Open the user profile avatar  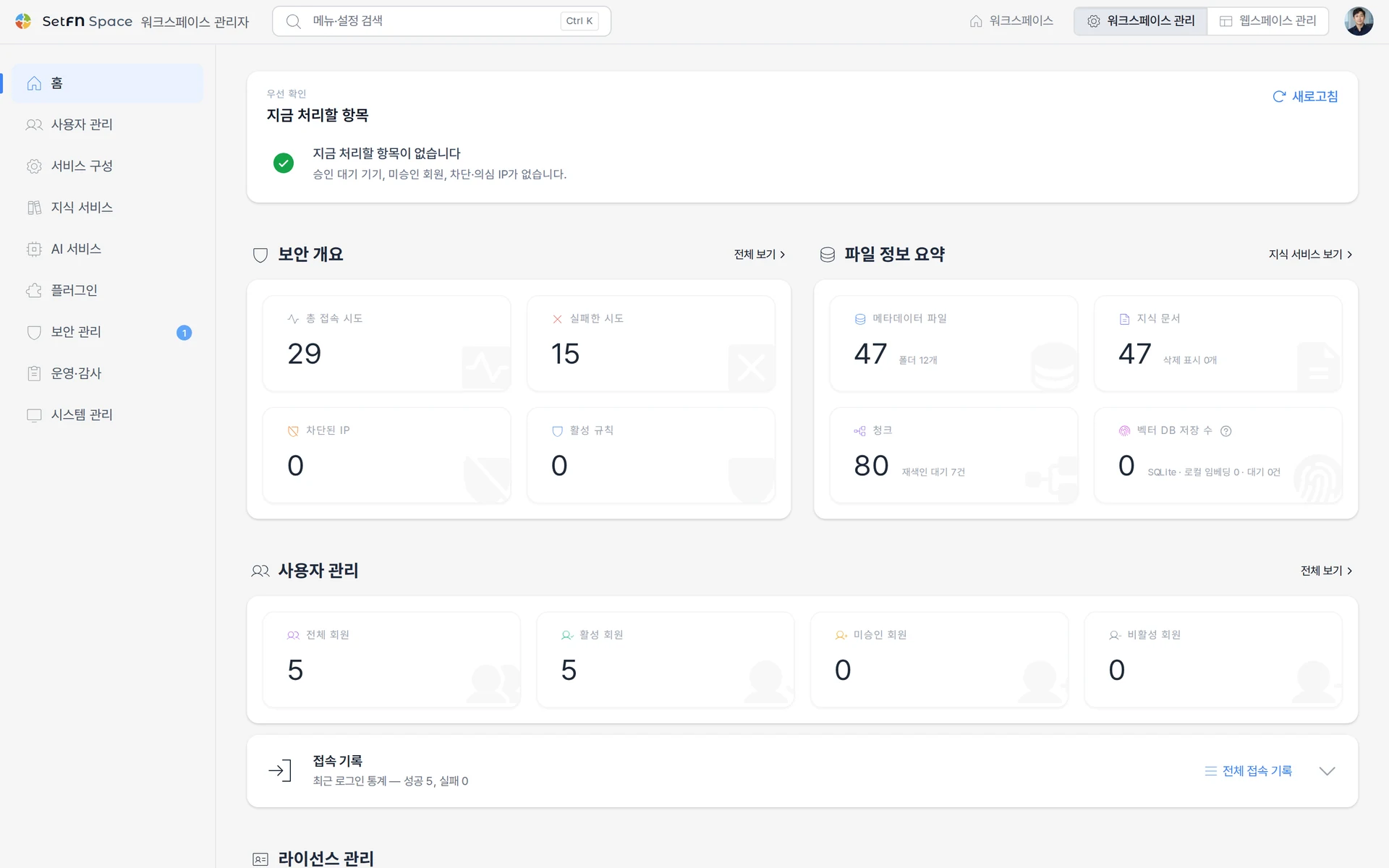pyautogui.click(x=1359, y=21)
